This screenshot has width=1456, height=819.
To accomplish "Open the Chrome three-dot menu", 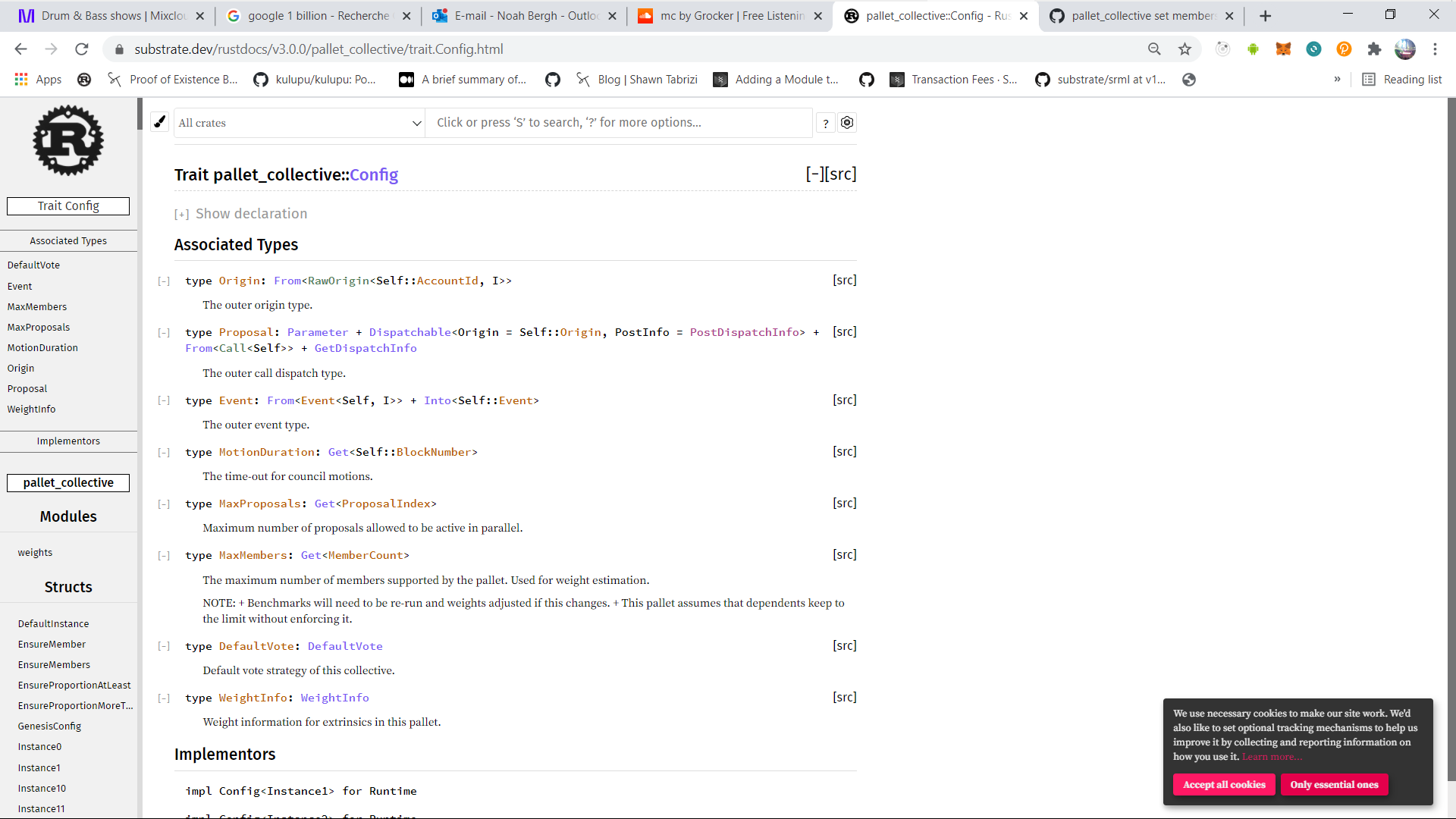I will pos(1435,49).
